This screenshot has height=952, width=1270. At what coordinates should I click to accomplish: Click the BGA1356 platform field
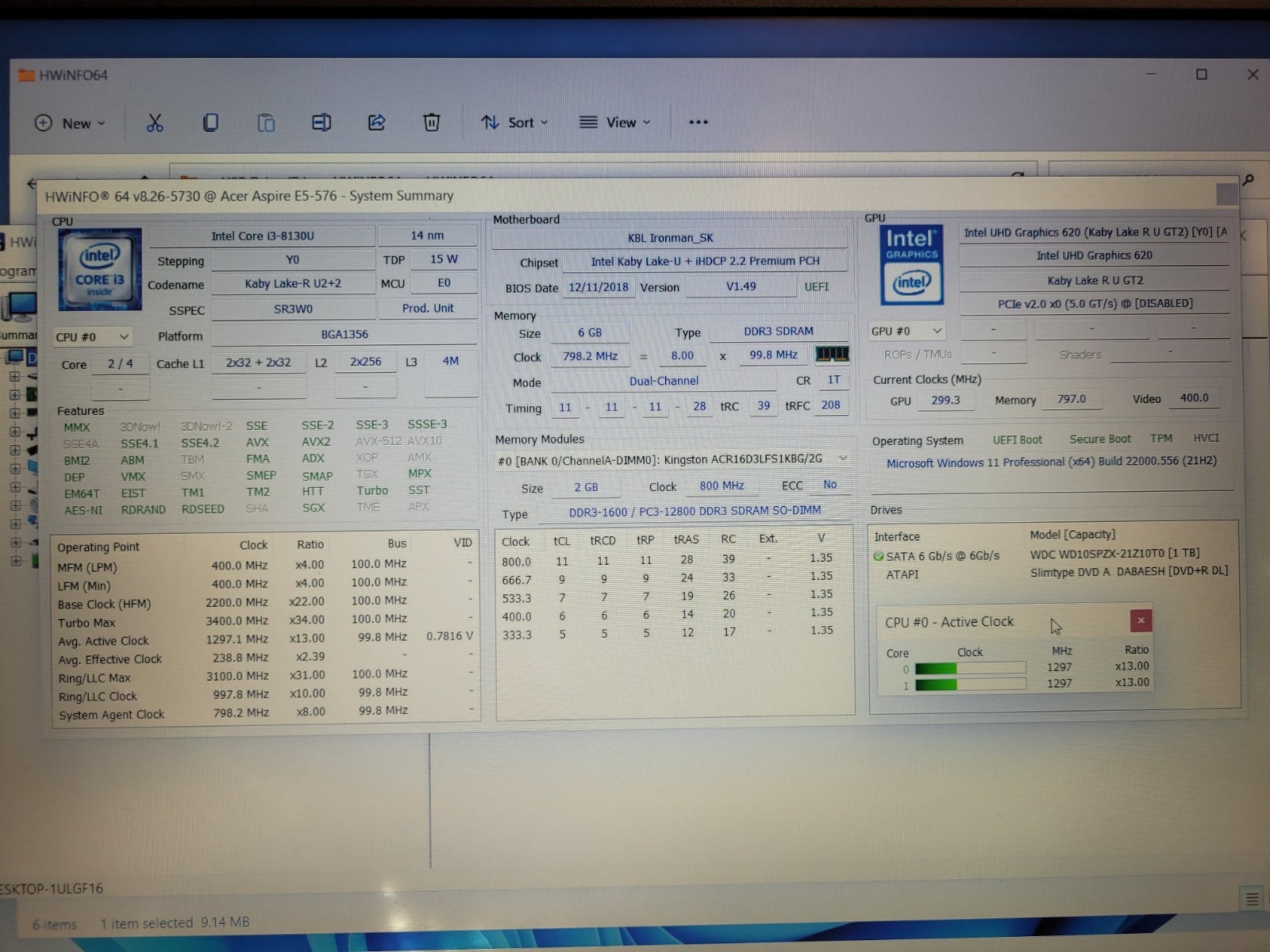pyautogui.click(x=344, y=335)
